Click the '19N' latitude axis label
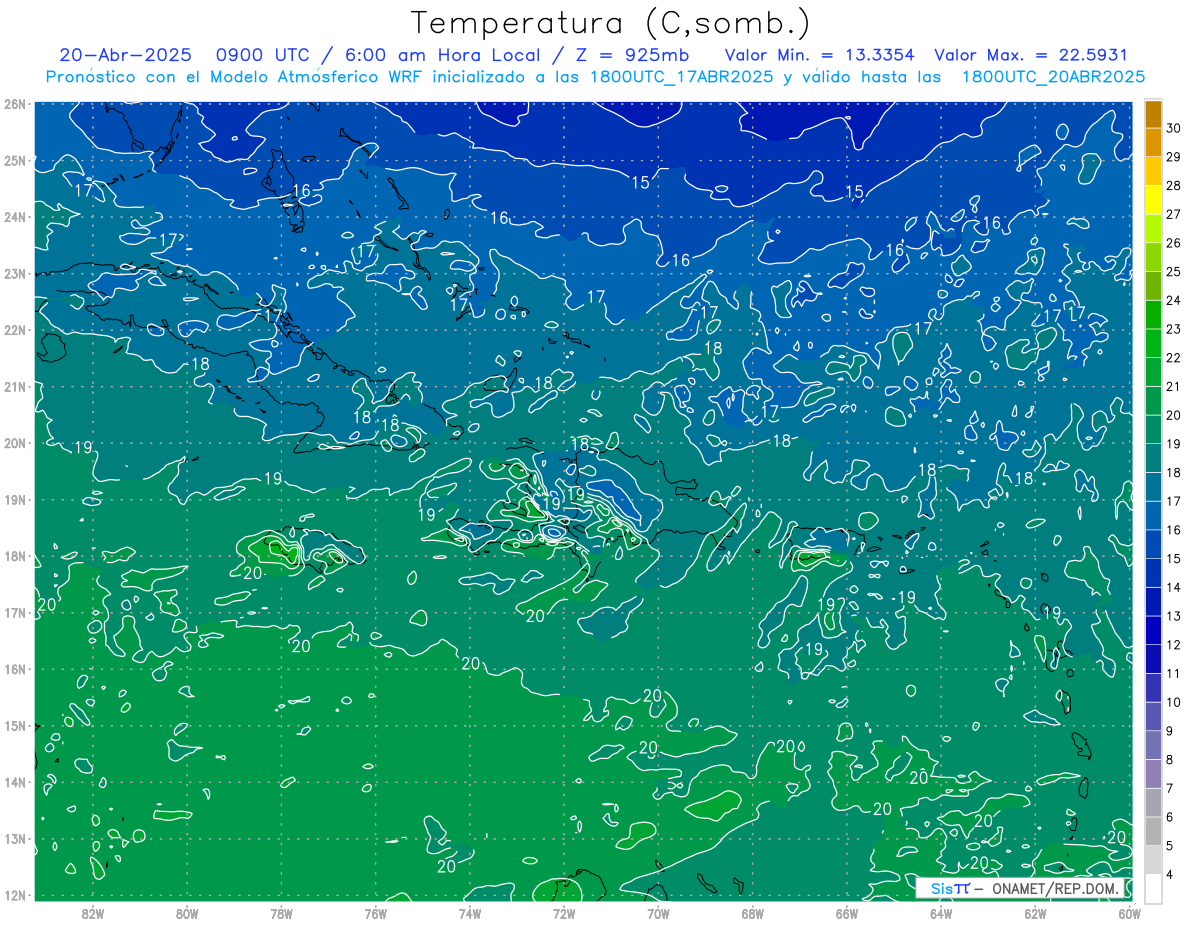 point(14,499)
